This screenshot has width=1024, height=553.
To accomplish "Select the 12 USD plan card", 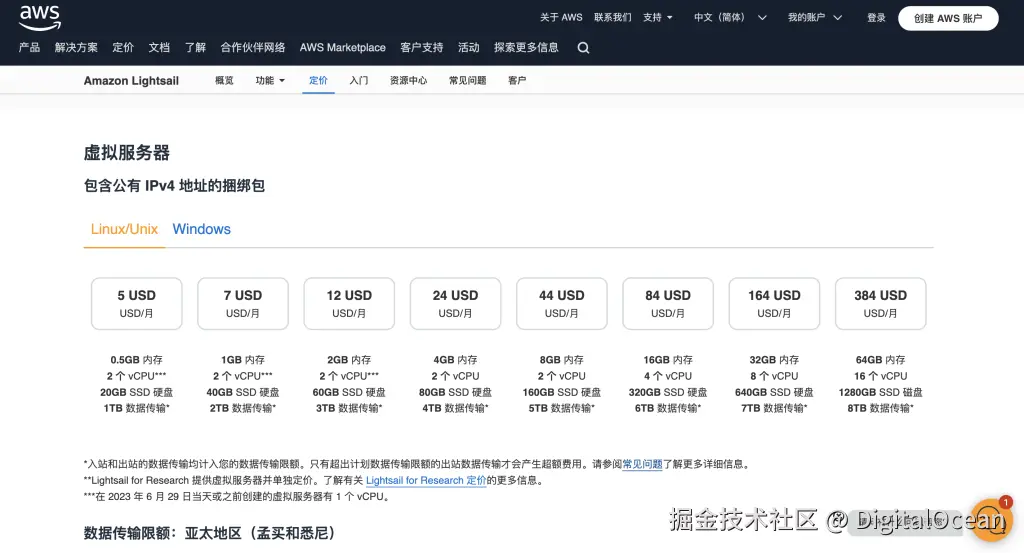I will coord(349,304).
